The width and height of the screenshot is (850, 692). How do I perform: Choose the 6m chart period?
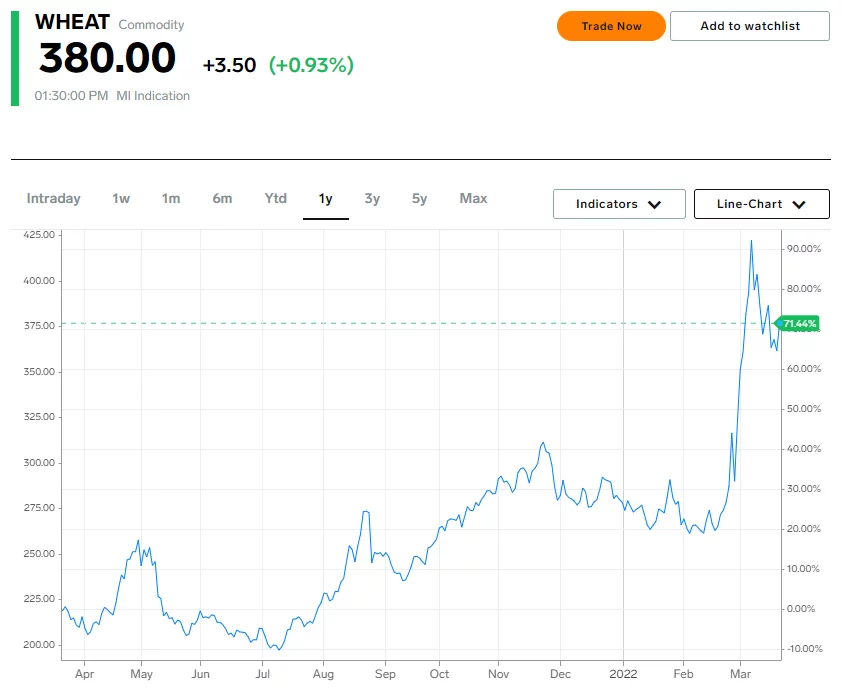point(222,198)
